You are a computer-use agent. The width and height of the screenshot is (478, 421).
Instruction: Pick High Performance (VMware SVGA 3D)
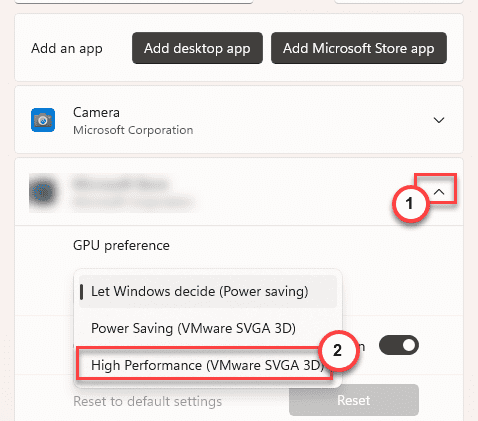[205, 365]
